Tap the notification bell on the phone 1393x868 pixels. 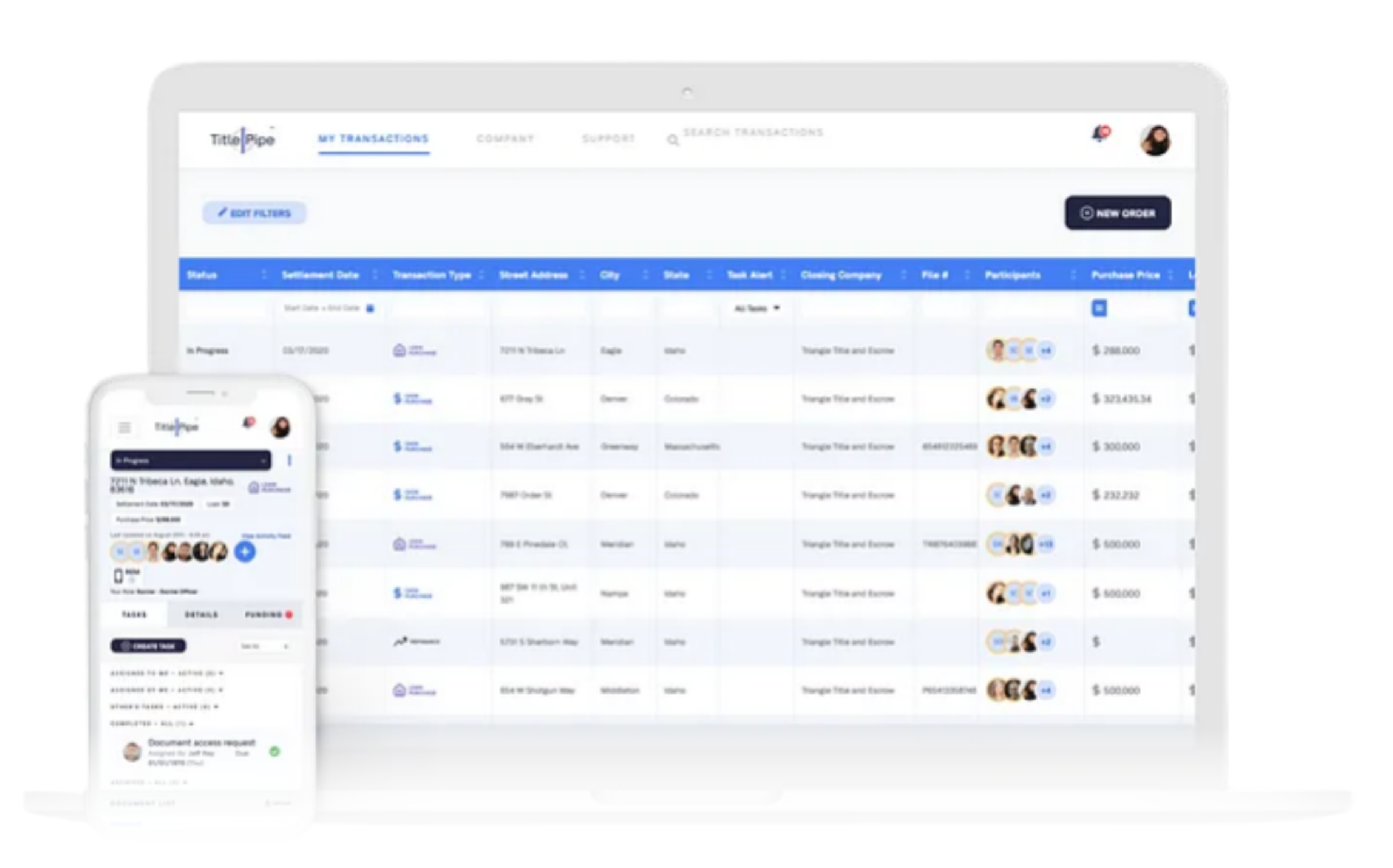coord(248,423)
